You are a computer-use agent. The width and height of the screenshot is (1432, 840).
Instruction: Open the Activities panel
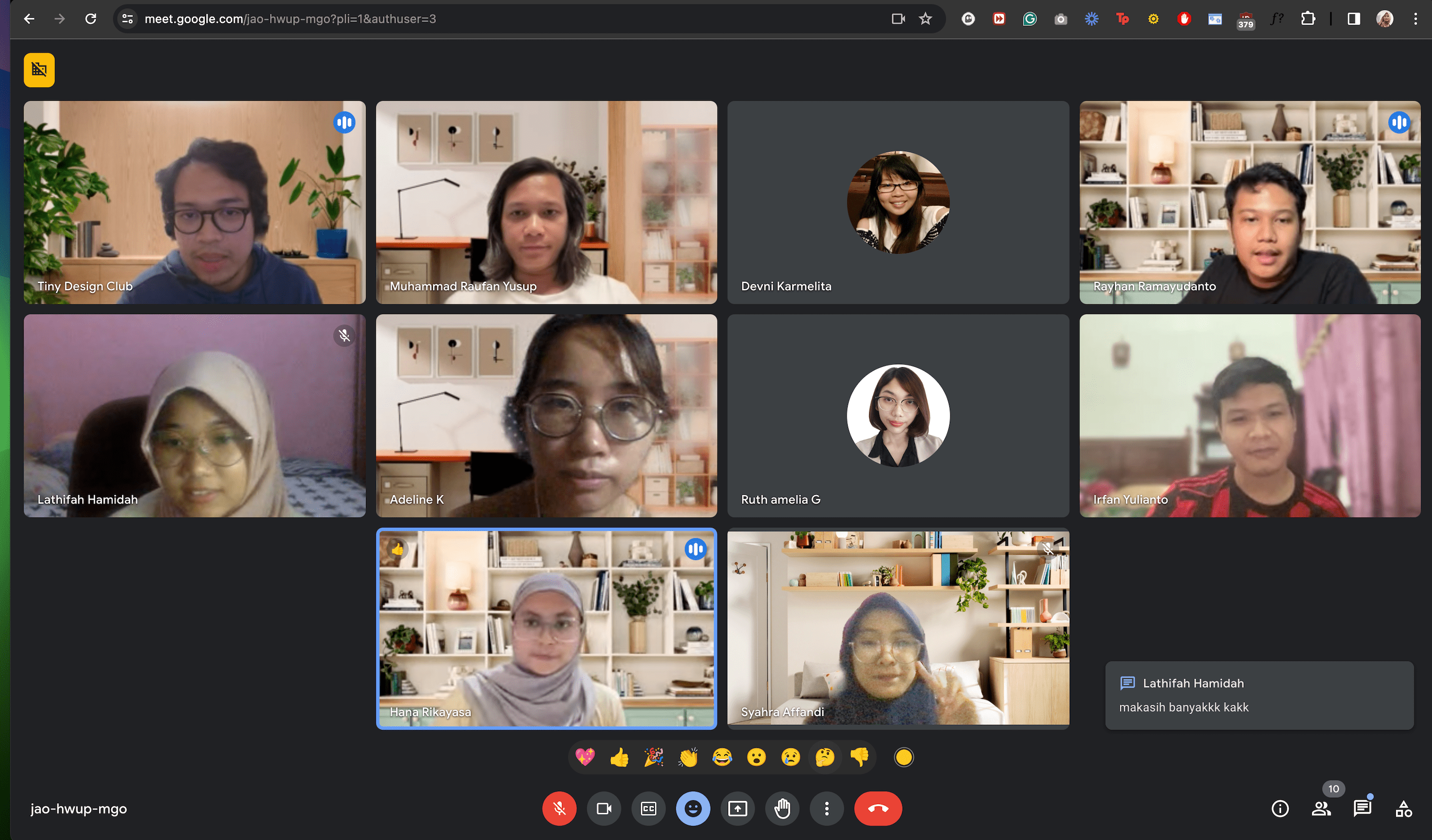[1403, 808]
